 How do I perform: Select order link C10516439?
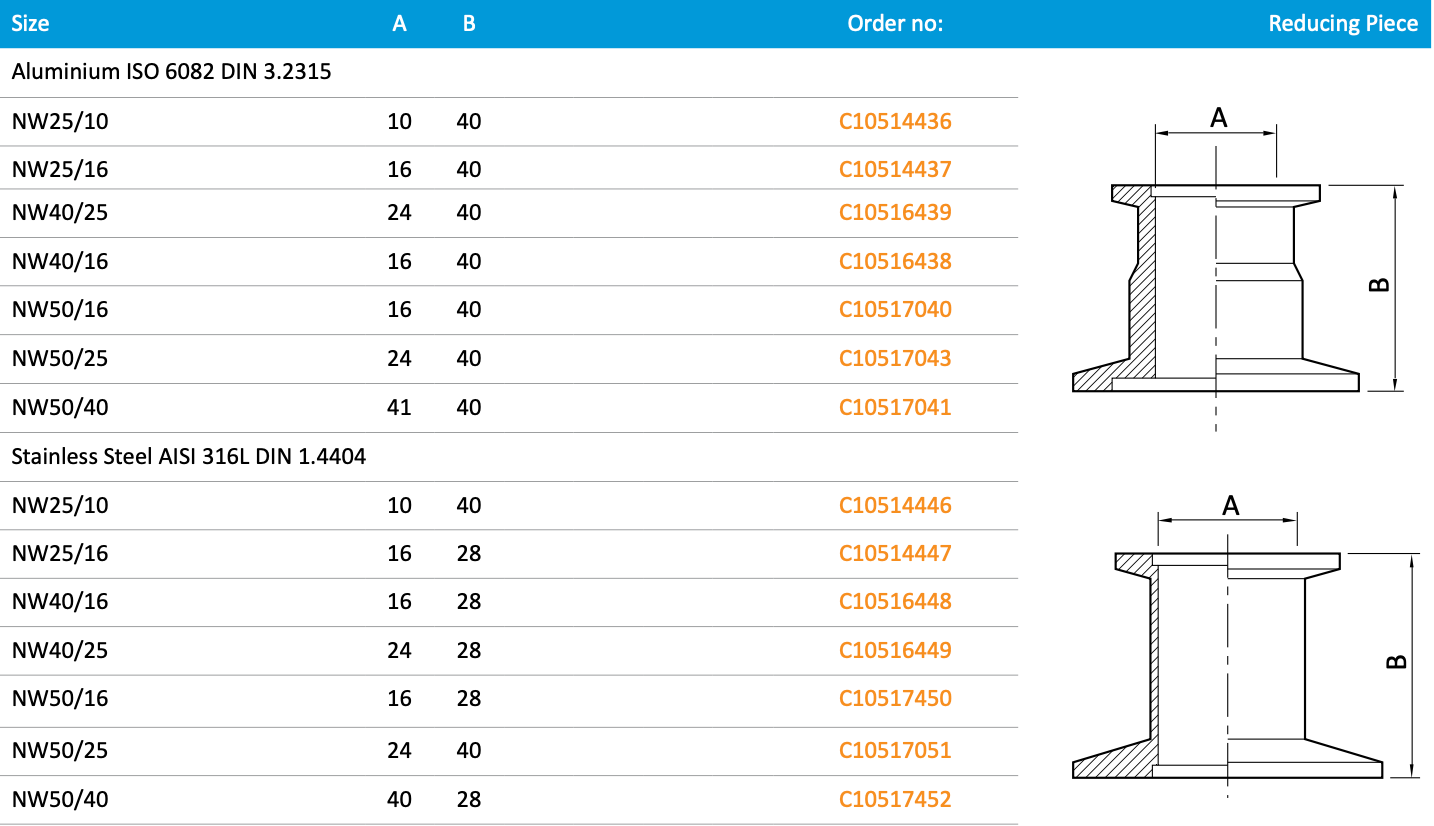click(895, 213)
